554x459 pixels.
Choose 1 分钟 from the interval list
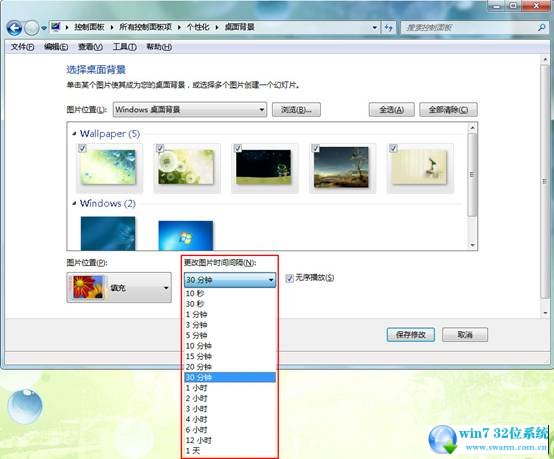230,314
